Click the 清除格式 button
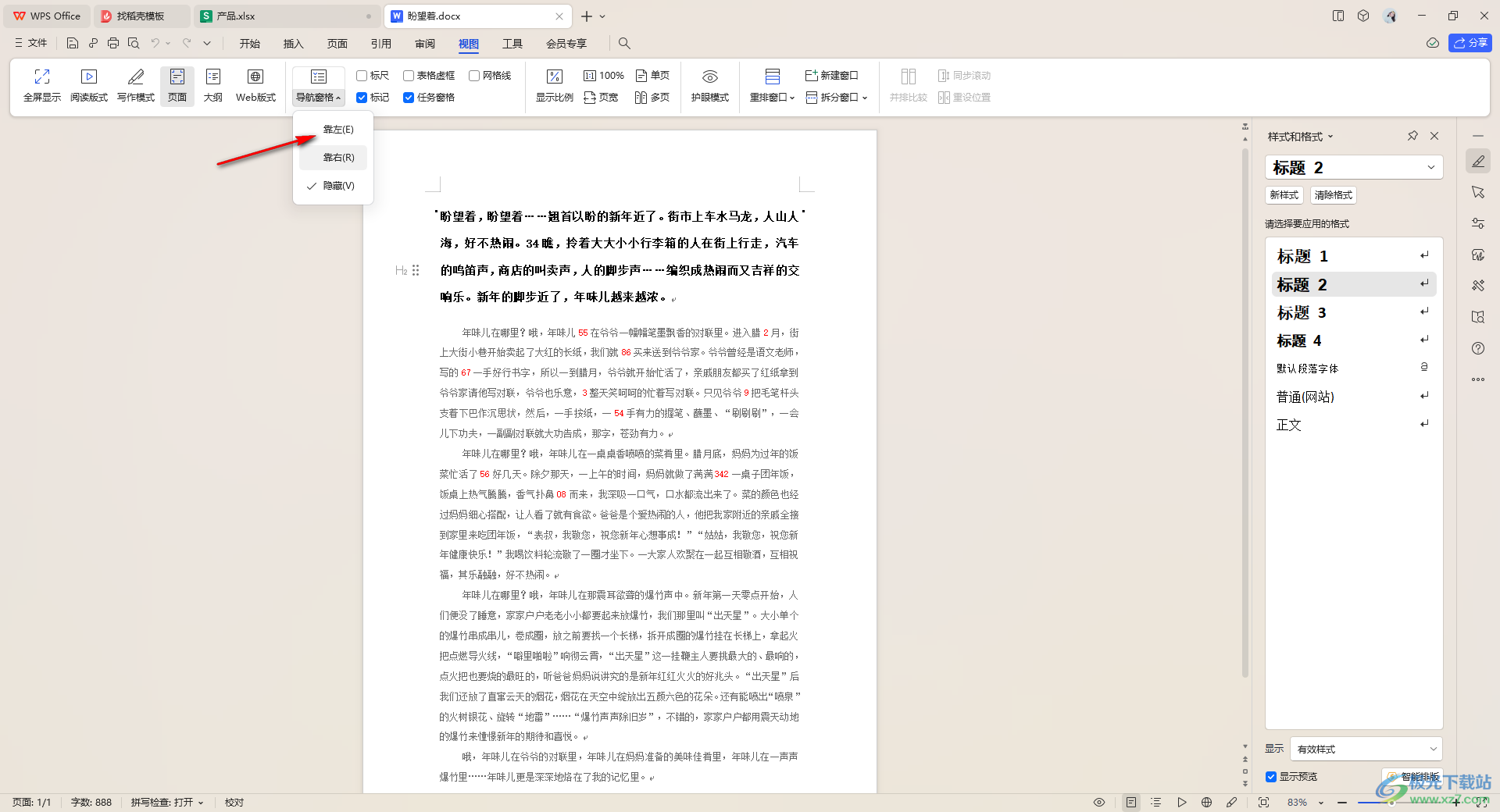Screen dimensions: 1500x812 [1334, 195]
